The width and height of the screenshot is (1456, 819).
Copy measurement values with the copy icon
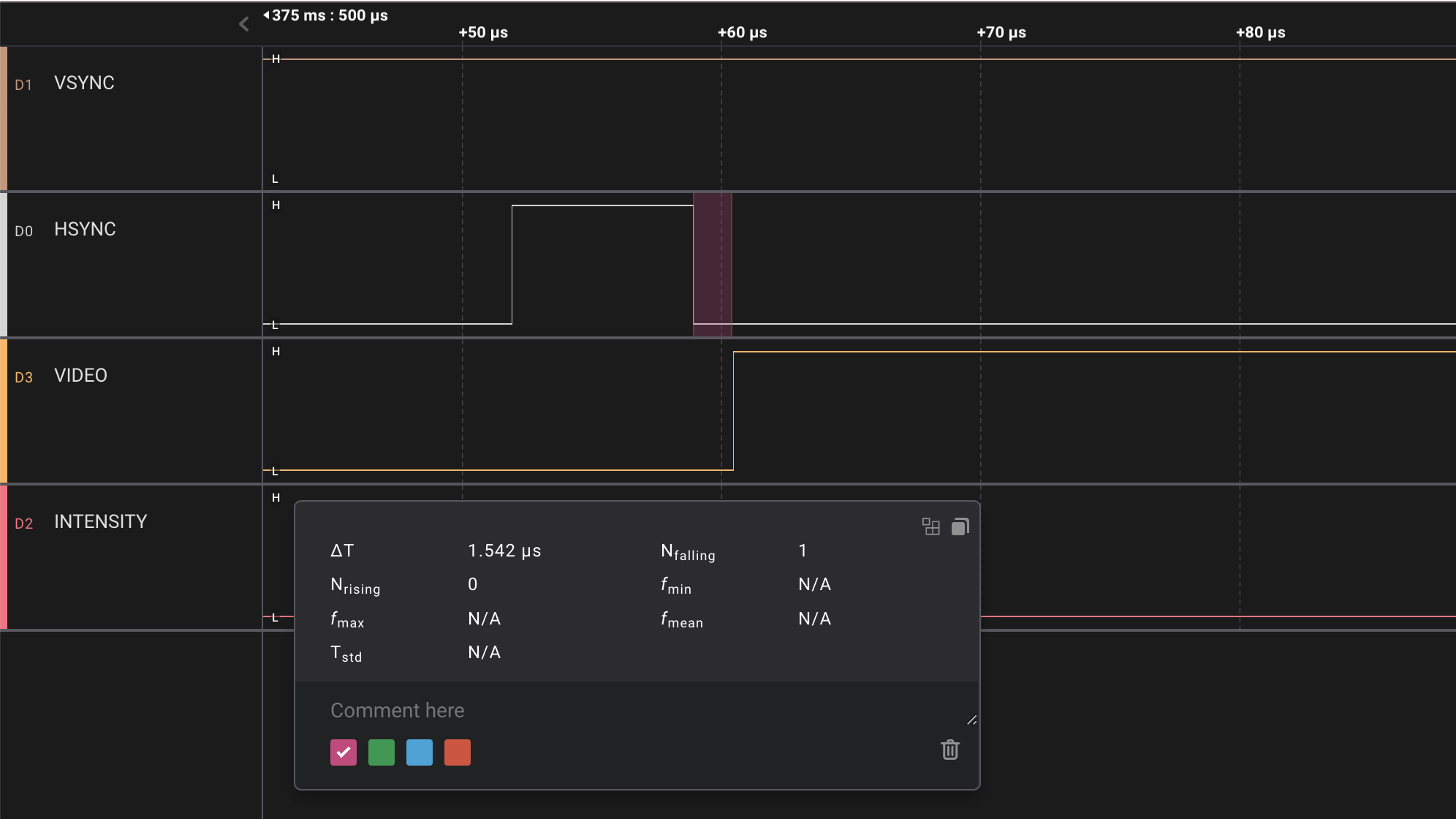pos(960,526)
